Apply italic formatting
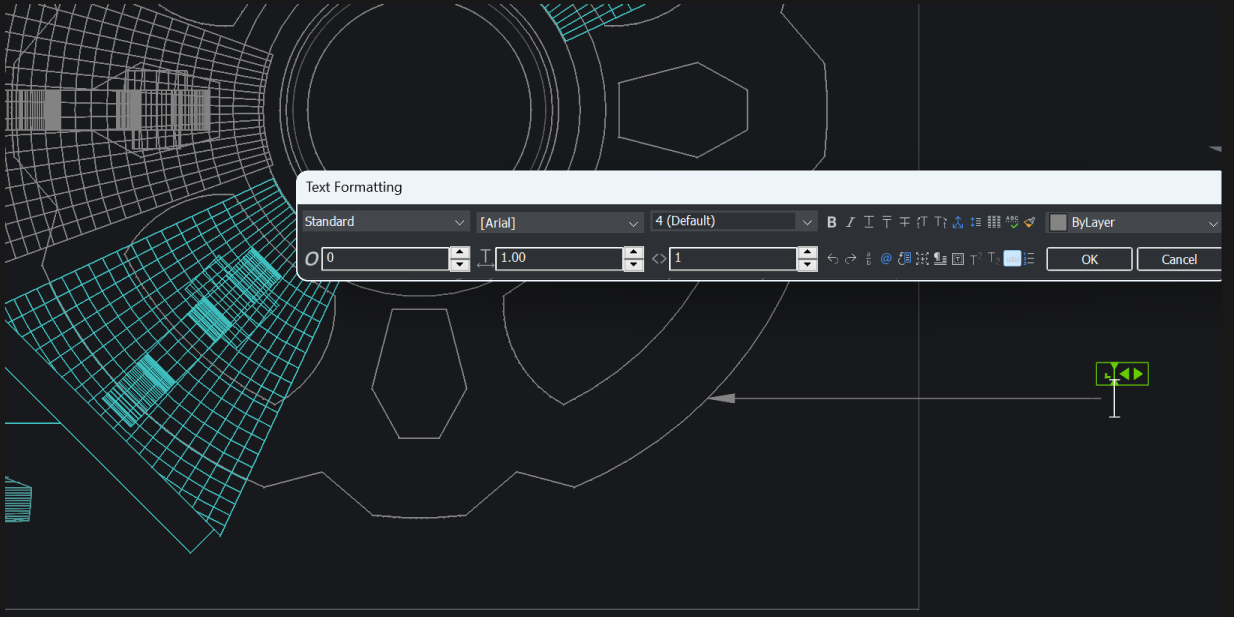 click(x=849, y=221)
